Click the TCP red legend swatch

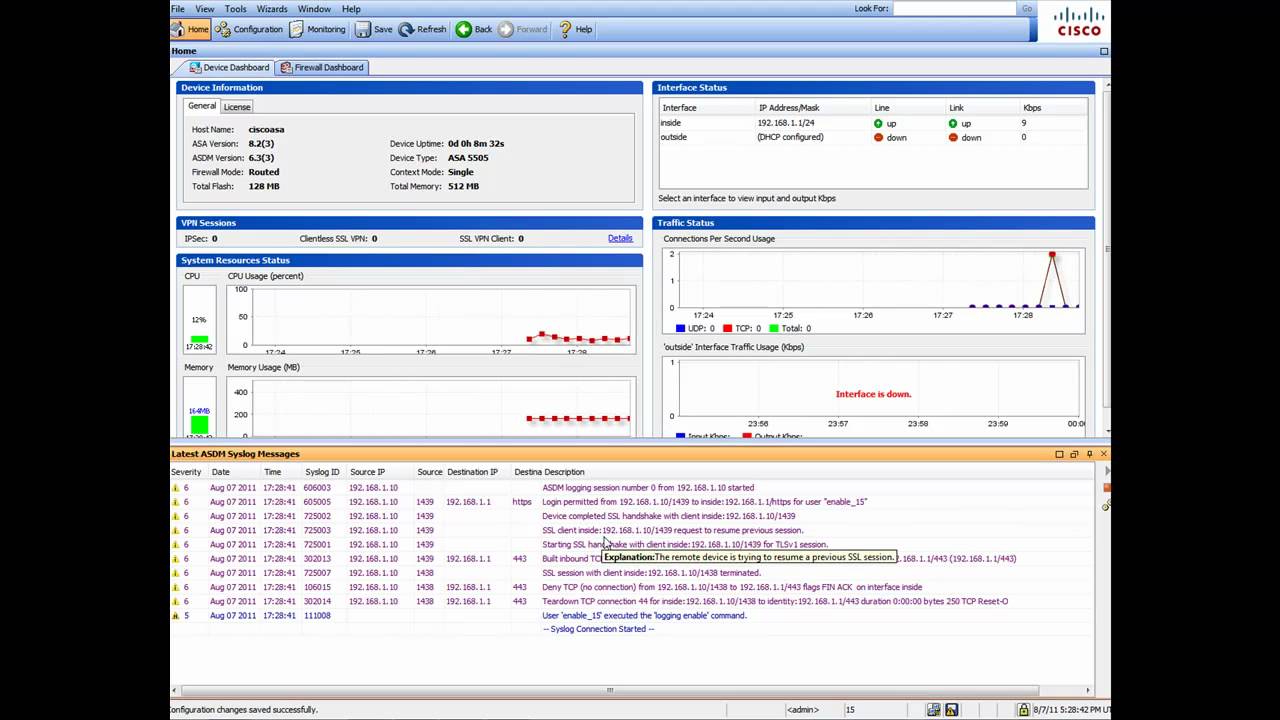(x=727, y=328)
